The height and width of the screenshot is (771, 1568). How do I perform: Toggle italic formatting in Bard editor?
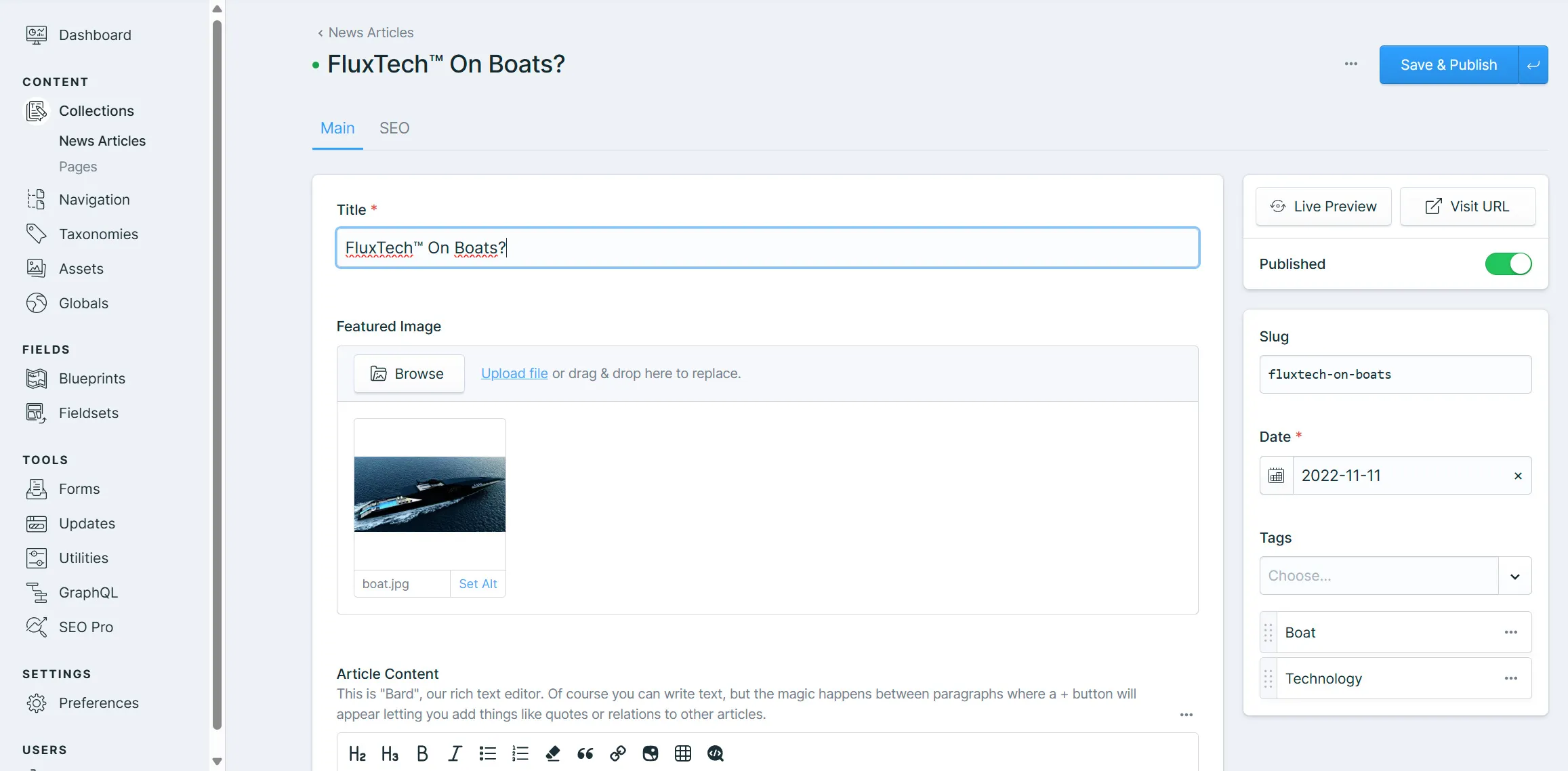point(455,753)
